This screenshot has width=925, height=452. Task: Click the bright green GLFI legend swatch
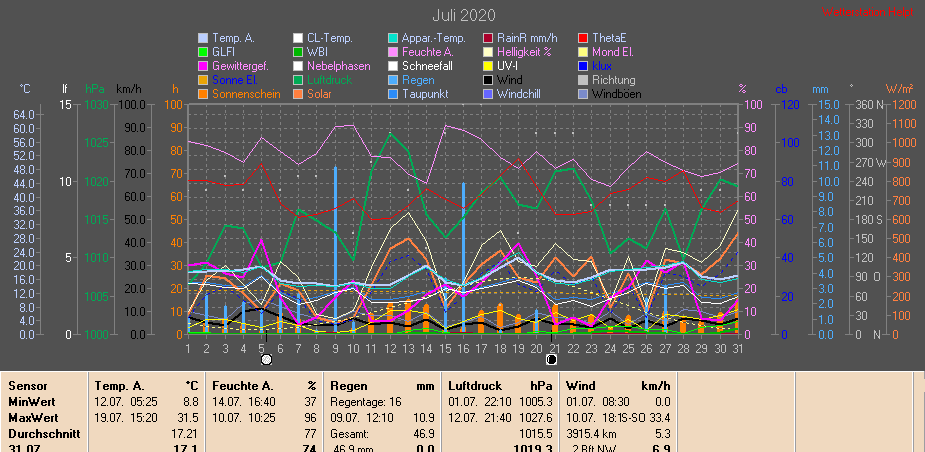click(203, 52)
